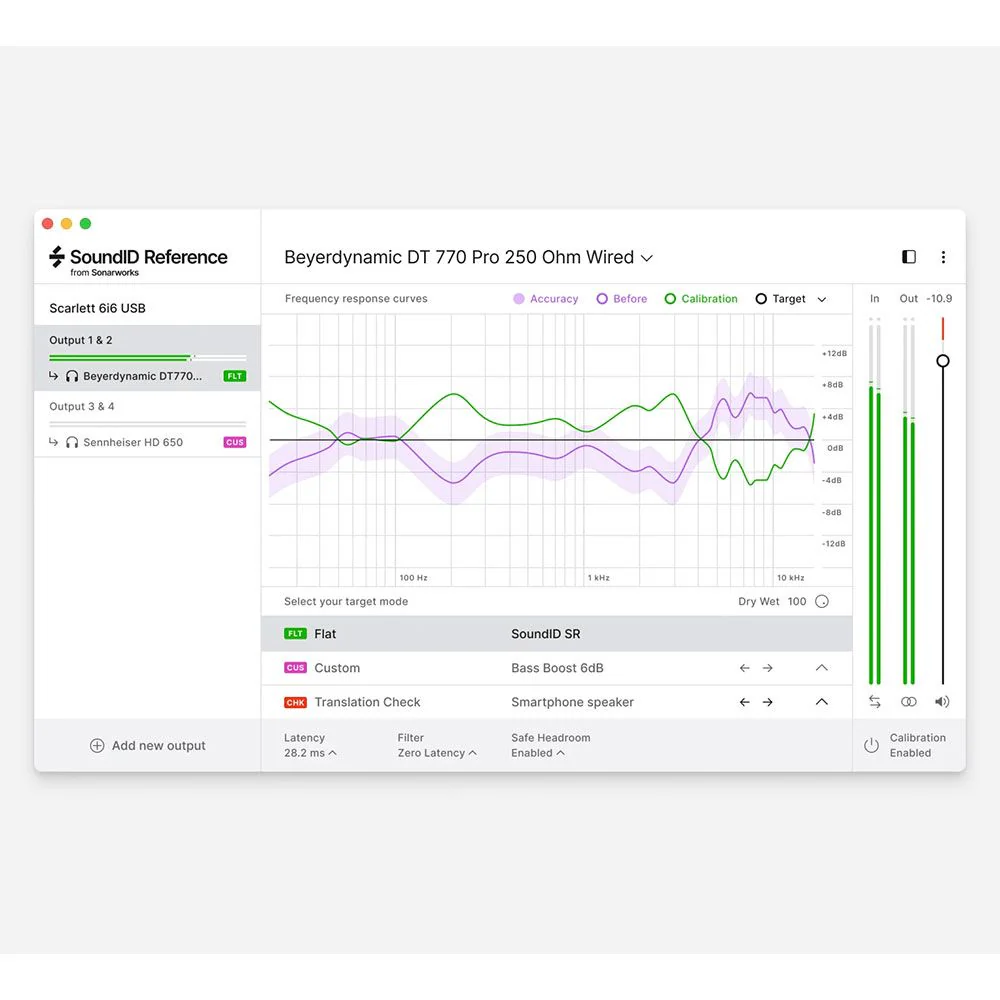The image size is (1000, 1000).
Task: Click the SoundID Reference logo
Action: [x=138, y=261]
